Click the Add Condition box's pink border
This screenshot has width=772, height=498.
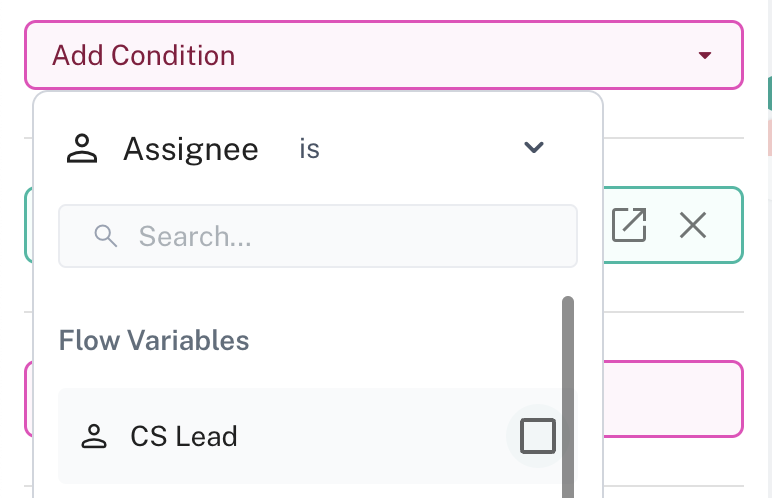pyautogui.click(x=400, y=22)
